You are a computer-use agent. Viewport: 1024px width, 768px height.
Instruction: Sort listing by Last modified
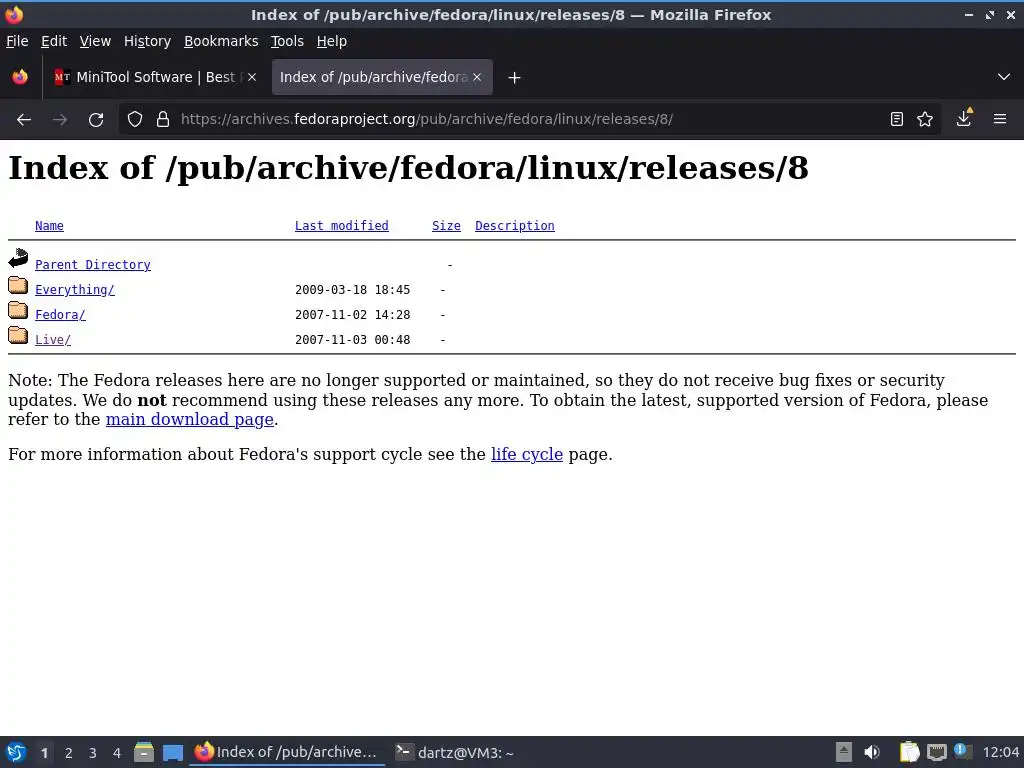[342, 226]
